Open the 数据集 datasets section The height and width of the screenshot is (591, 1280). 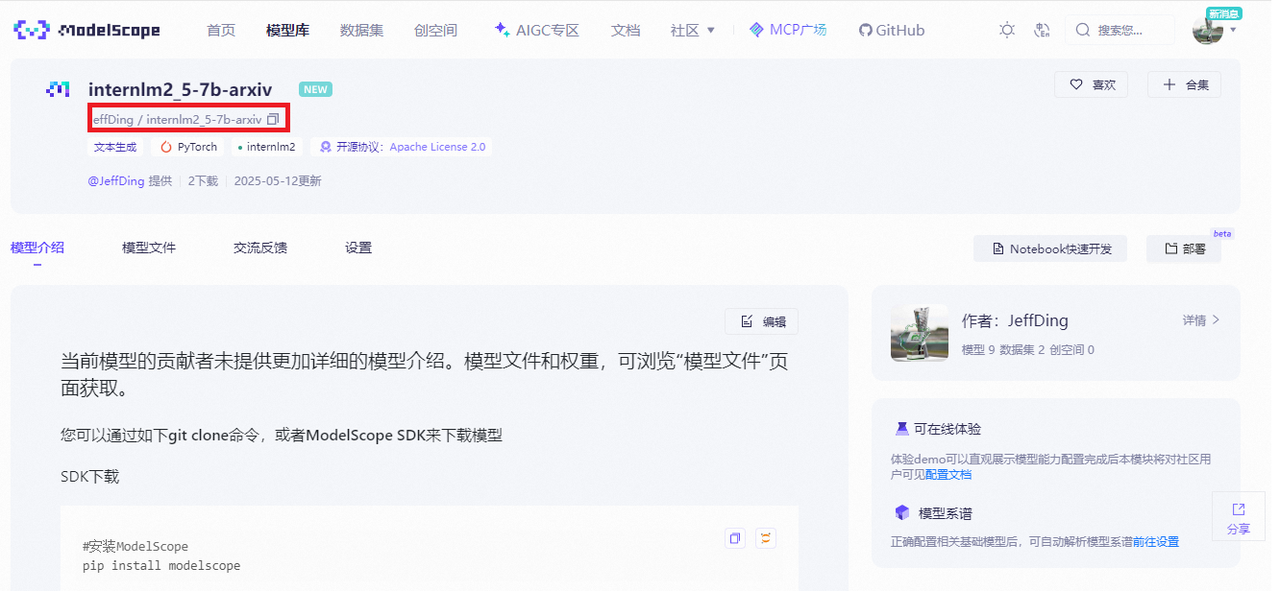(x=362, y=30)
